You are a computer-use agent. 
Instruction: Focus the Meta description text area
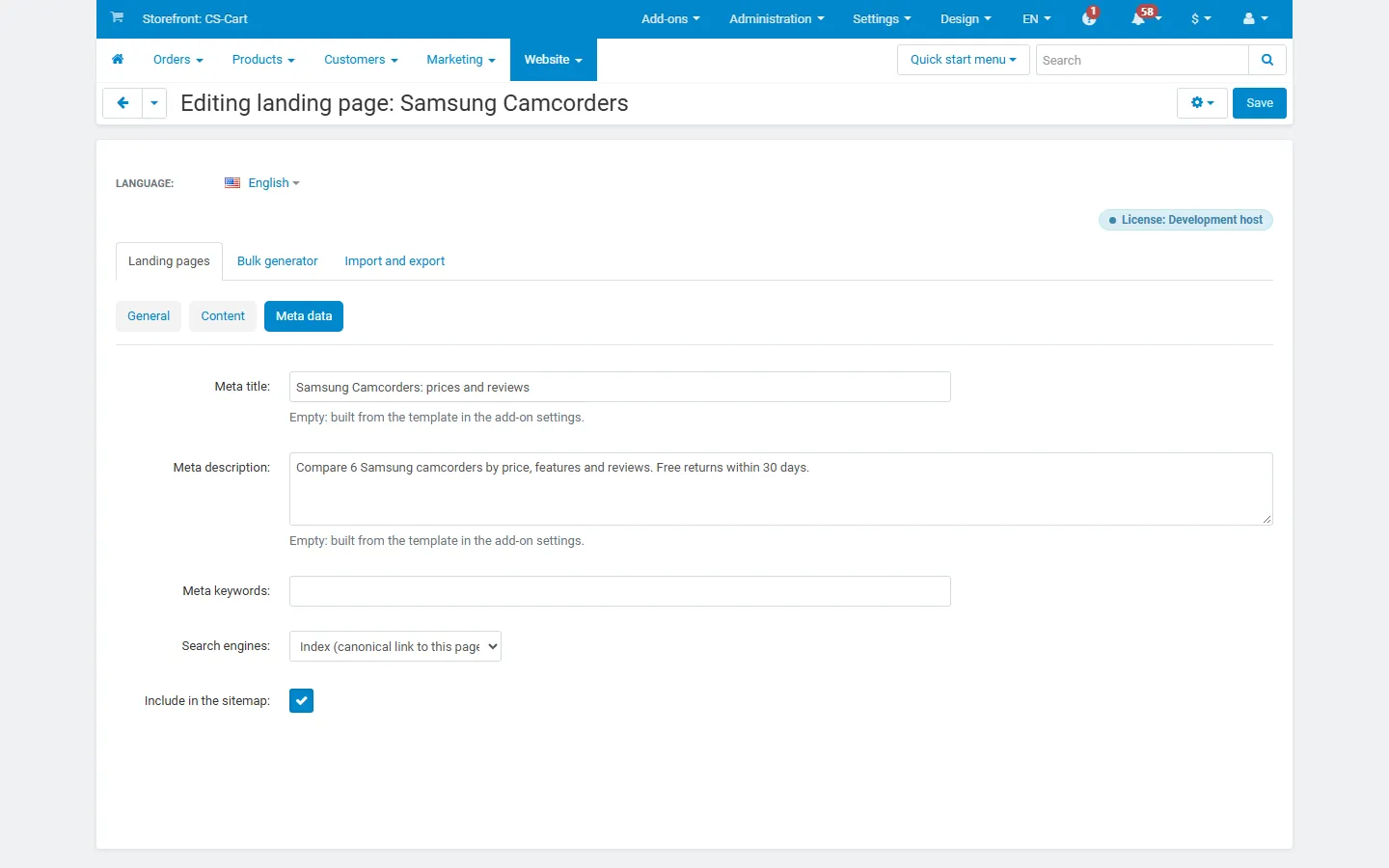[x=781, y=489]
